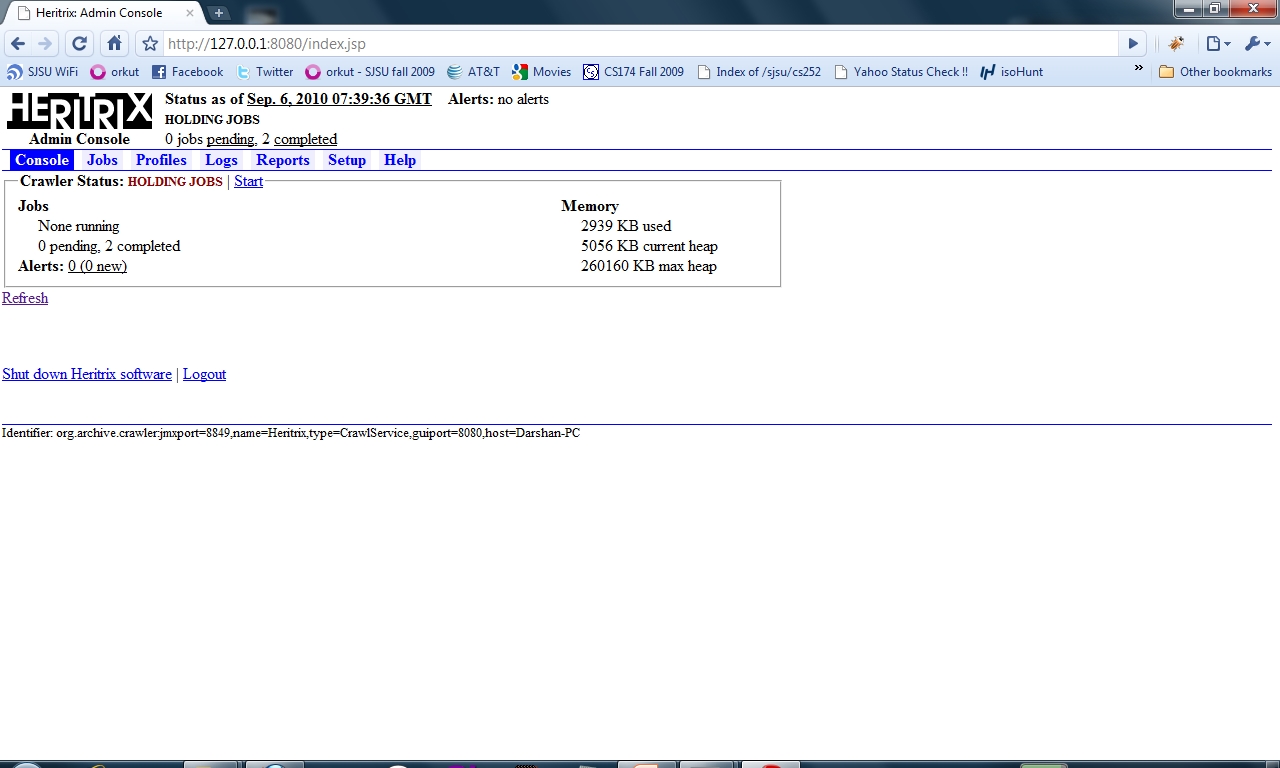1280x768 pixels.
Task: Start the crawler with the Start link
Action: pyautogui.click(x=248, y=181)
